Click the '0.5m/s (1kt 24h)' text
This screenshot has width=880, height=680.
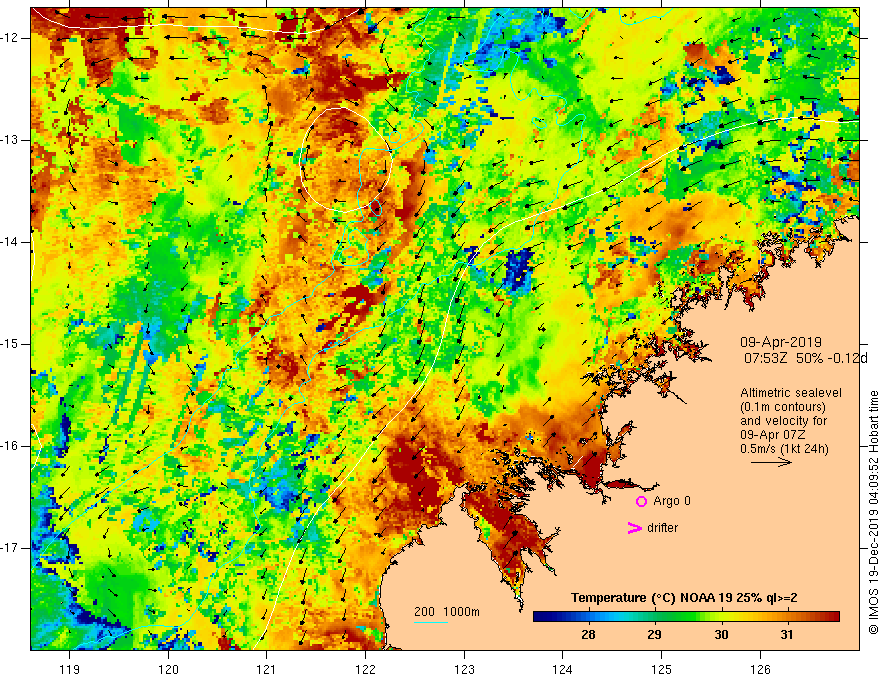click(784, 449)
